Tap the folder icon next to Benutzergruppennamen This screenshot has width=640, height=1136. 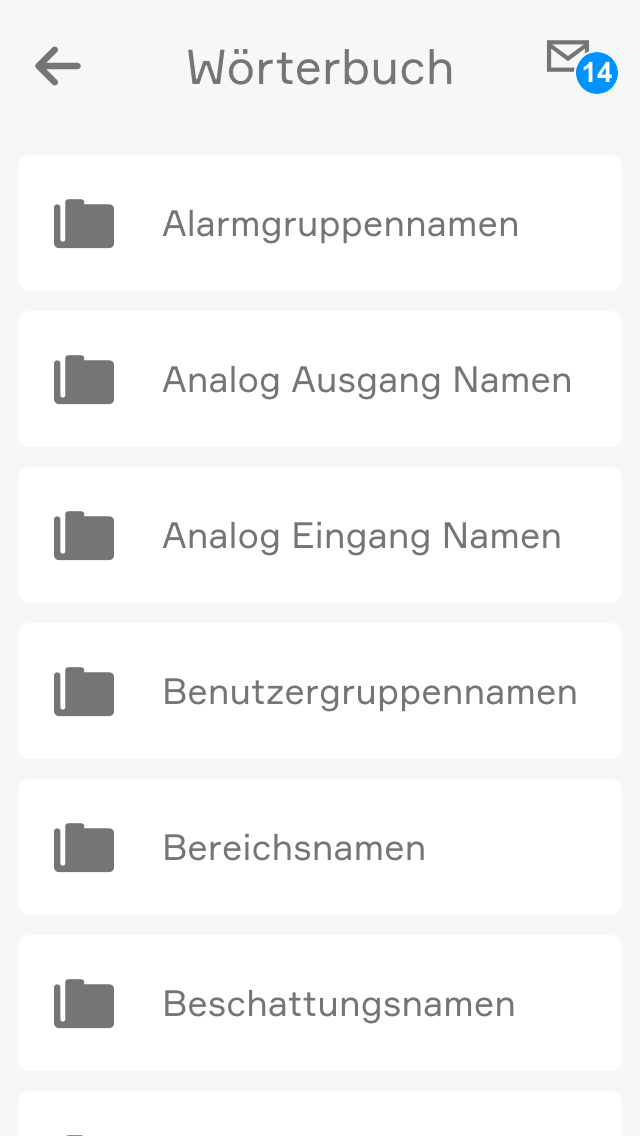84,692
